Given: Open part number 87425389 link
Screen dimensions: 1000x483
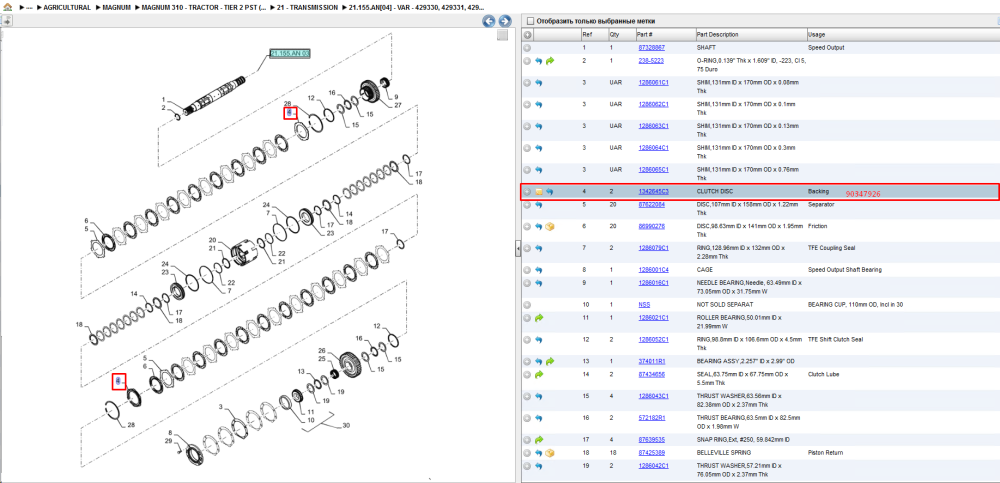Looking at the screenshot, I should pyautogui.click(x=652, y=452).
